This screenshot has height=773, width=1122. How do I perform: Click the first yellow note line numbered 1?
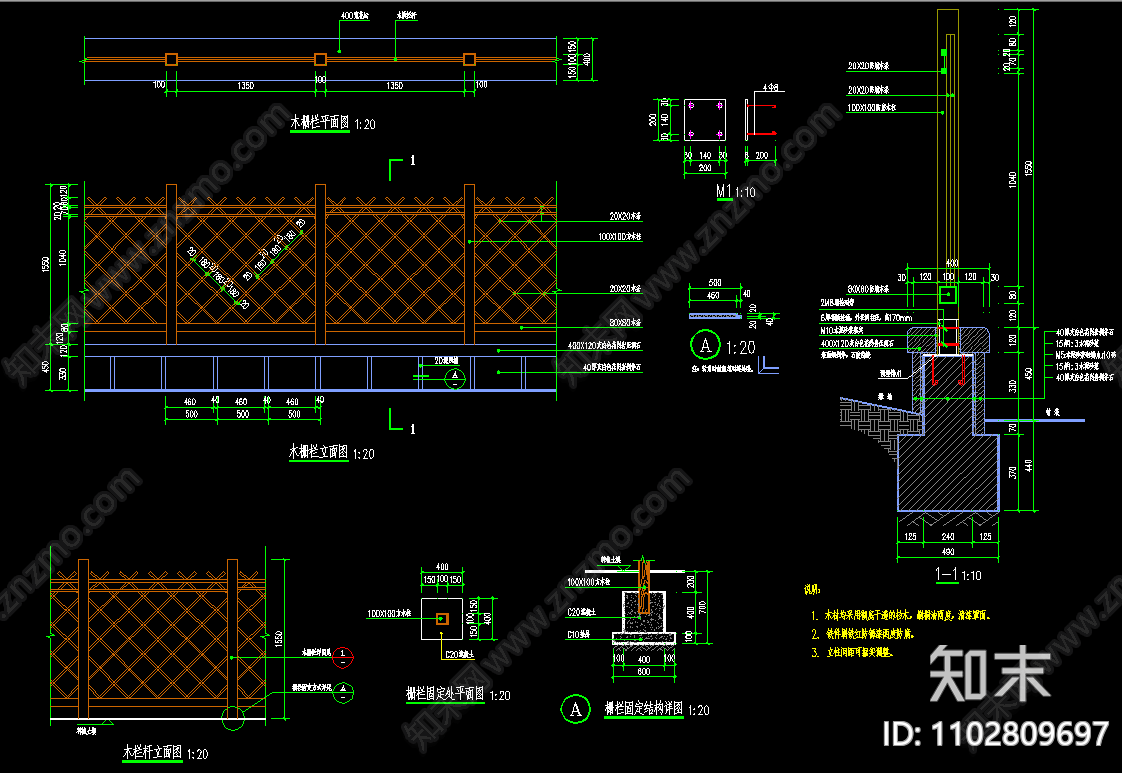(x=906, y=616)
